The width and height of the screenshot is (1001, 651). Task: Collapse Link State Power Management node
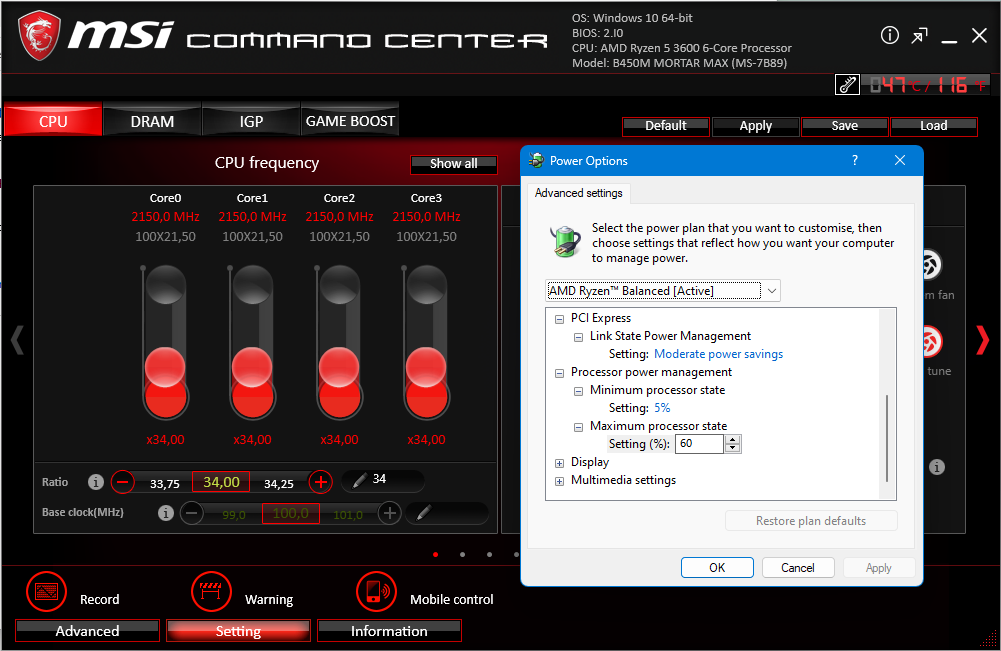pyautogui.click(x=578, y=337)
